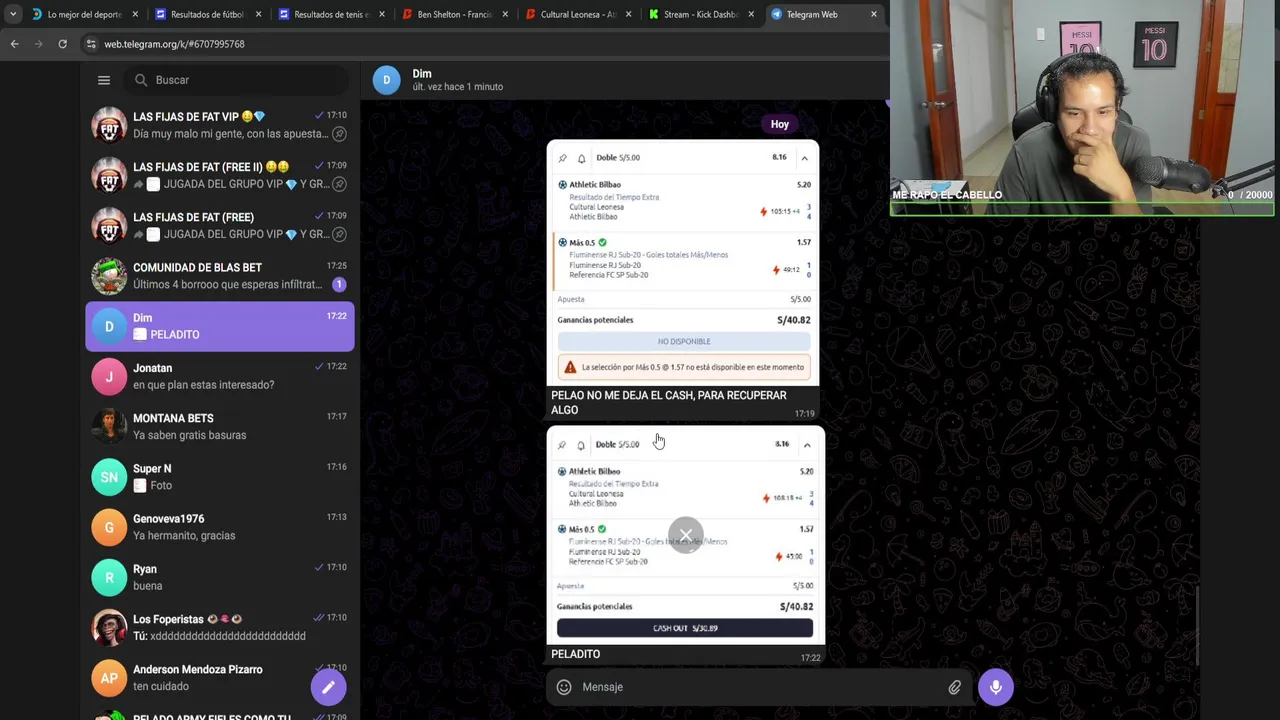Open the browser tab search dropdown

click(12, 14)
